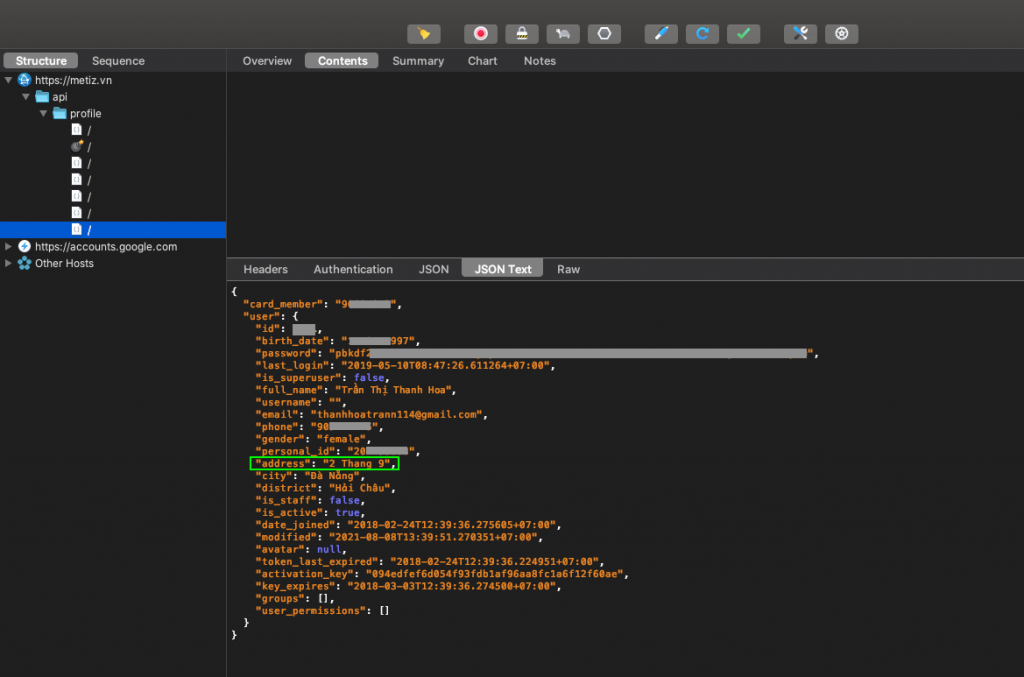Viewport: 1024px width, 677px height.
Task: Select the highlighted / request row
Action: [x=113, y=230]
